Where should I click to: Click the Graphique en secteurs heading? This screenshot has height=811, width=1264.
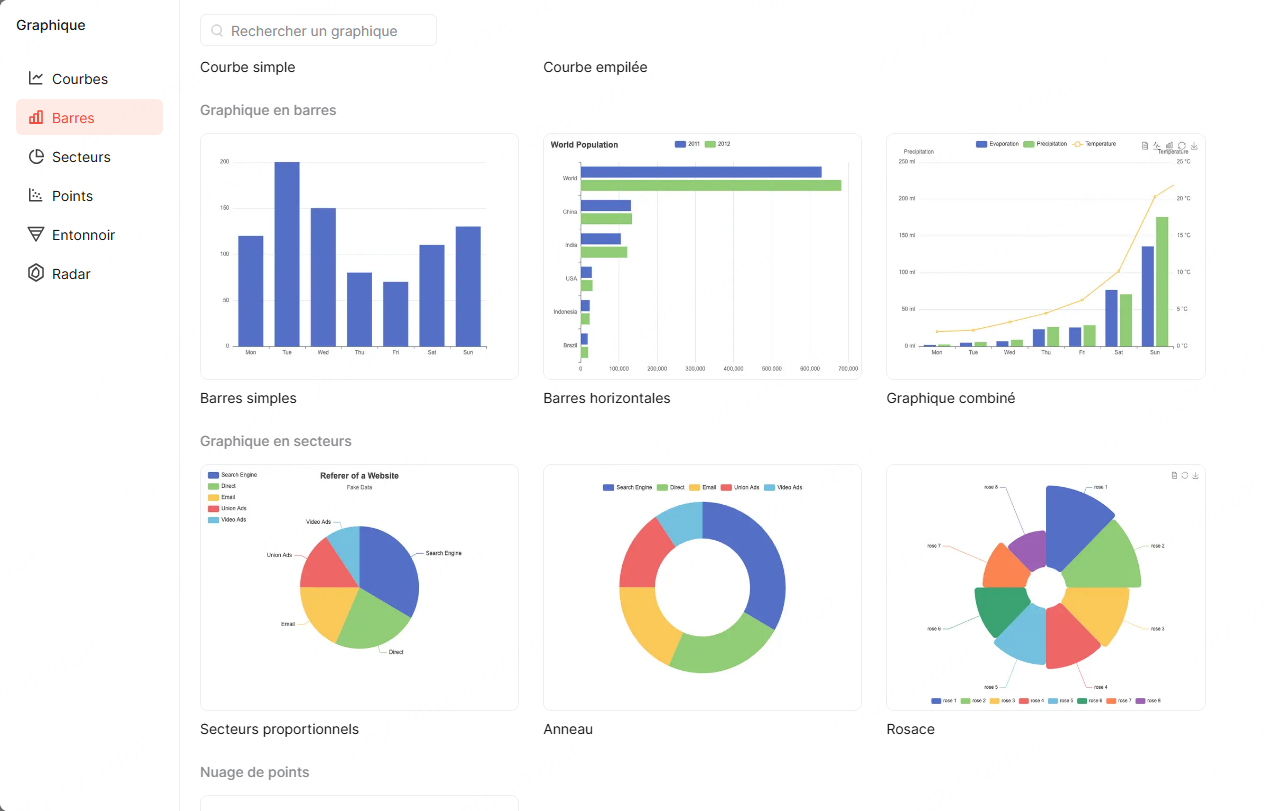tap(276, 441)
